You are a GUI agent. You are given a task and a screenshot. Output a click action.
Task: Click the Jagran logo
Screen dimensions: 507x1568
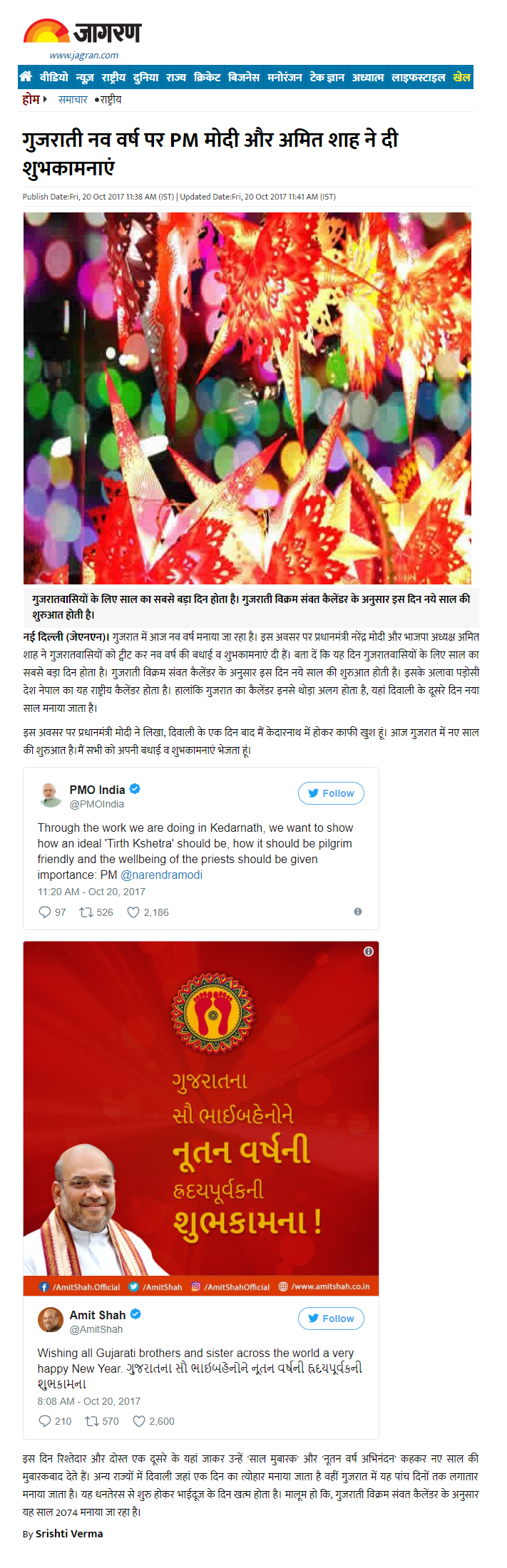click(x=83, y=39)
